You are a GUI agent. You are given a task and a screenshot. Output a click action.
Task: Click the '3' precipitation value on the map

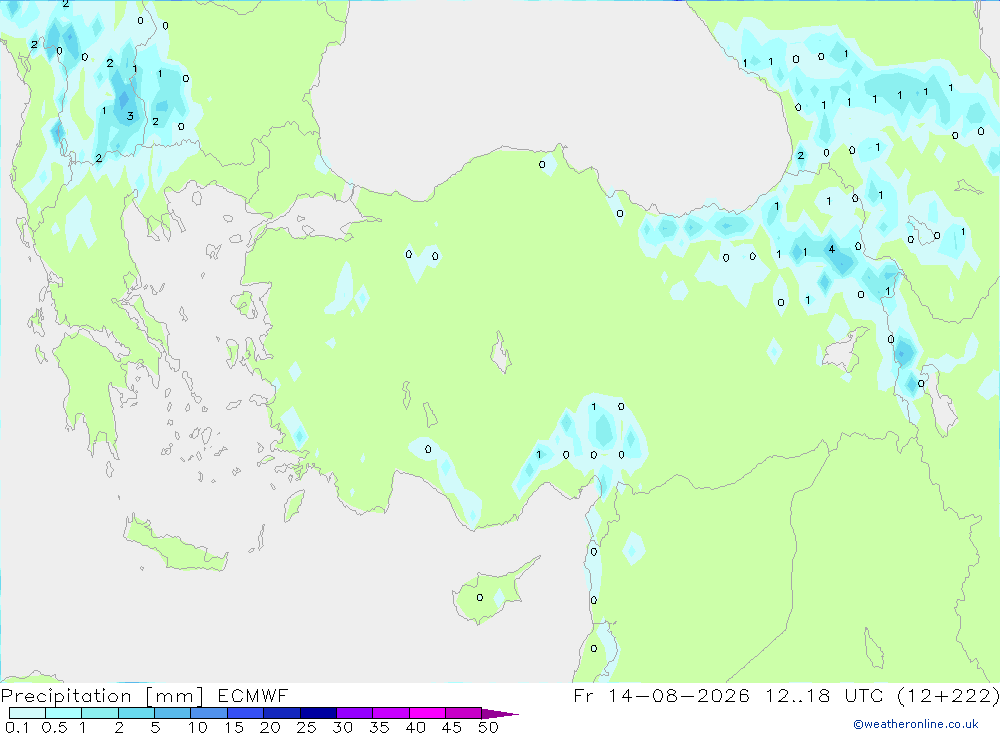tap(130, 116)
